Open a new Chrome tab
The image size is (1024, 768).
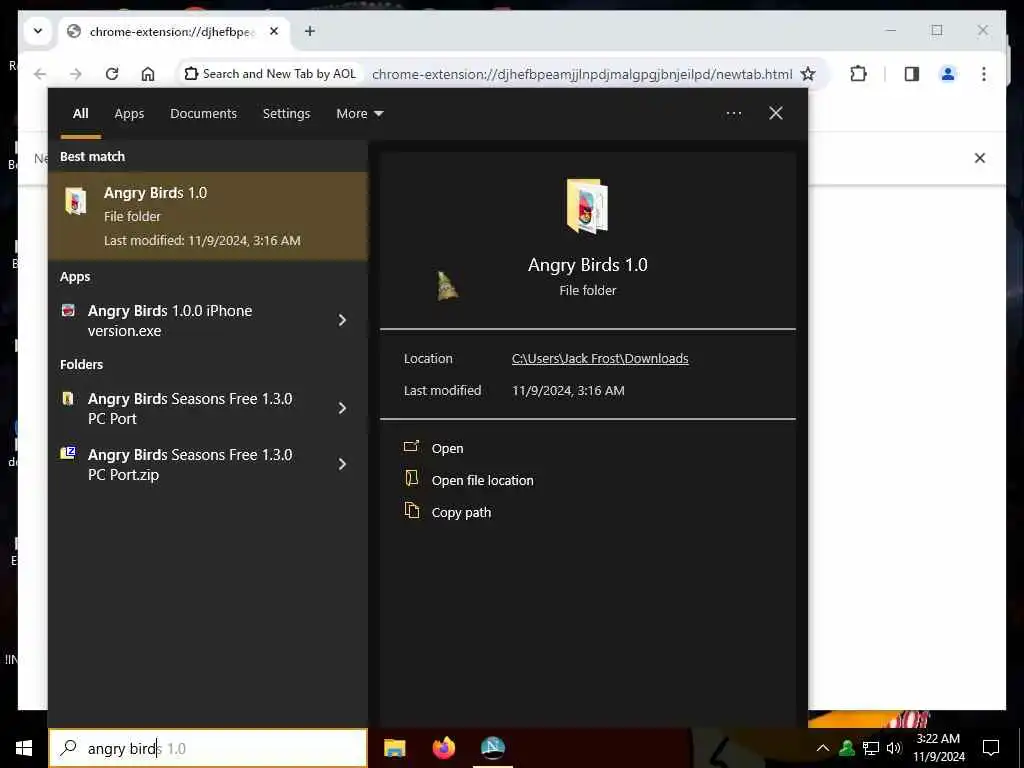coord(310,31)
